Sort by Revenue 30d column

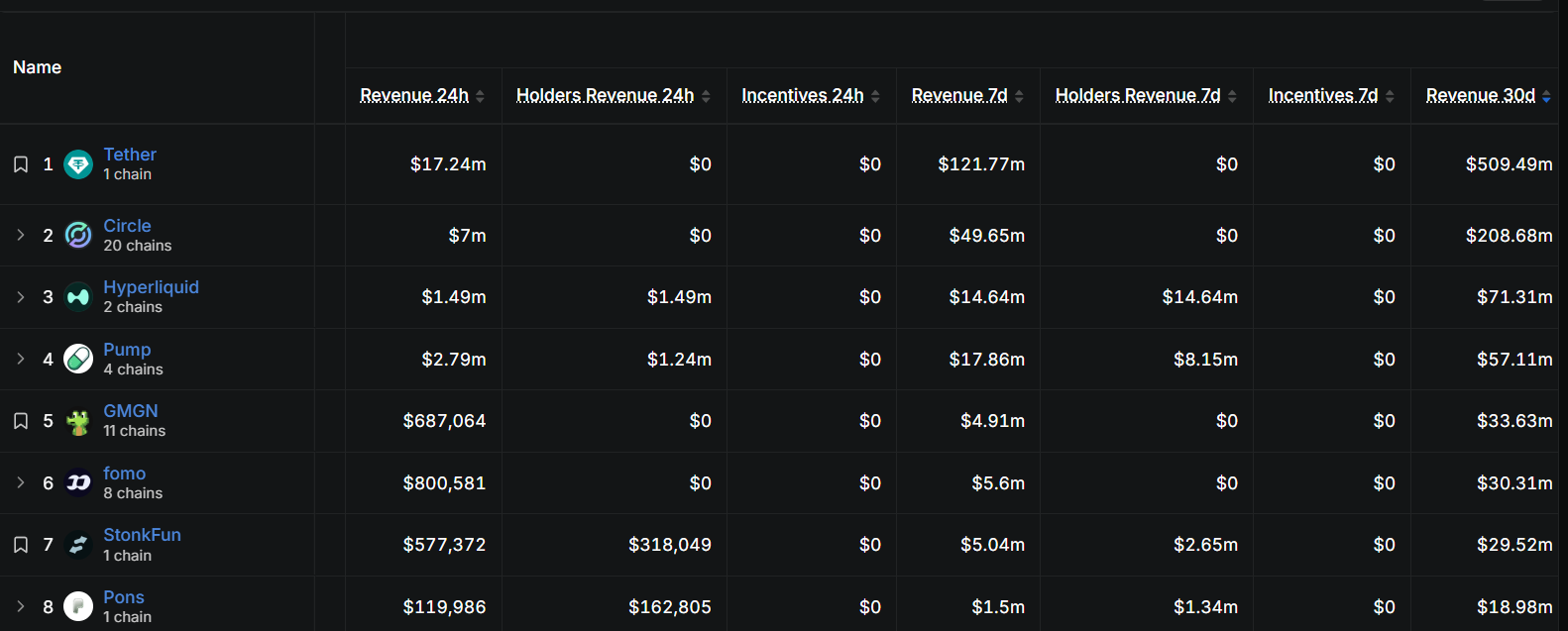tap(1481, 95)
